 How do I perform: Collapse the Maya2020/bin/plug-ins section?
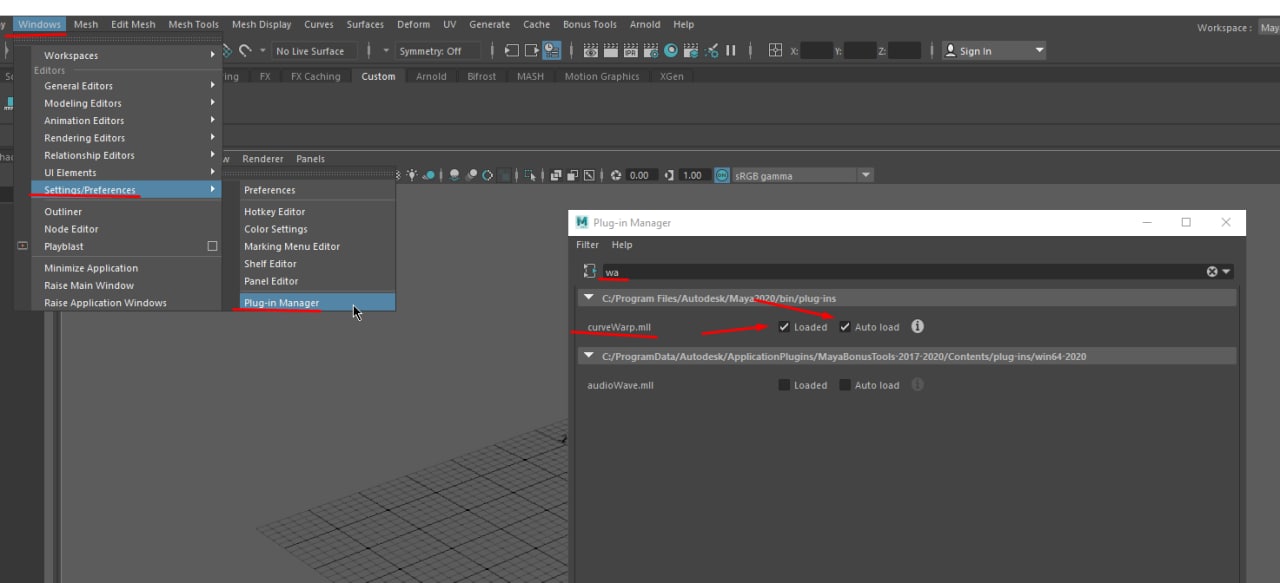[588, 298]
